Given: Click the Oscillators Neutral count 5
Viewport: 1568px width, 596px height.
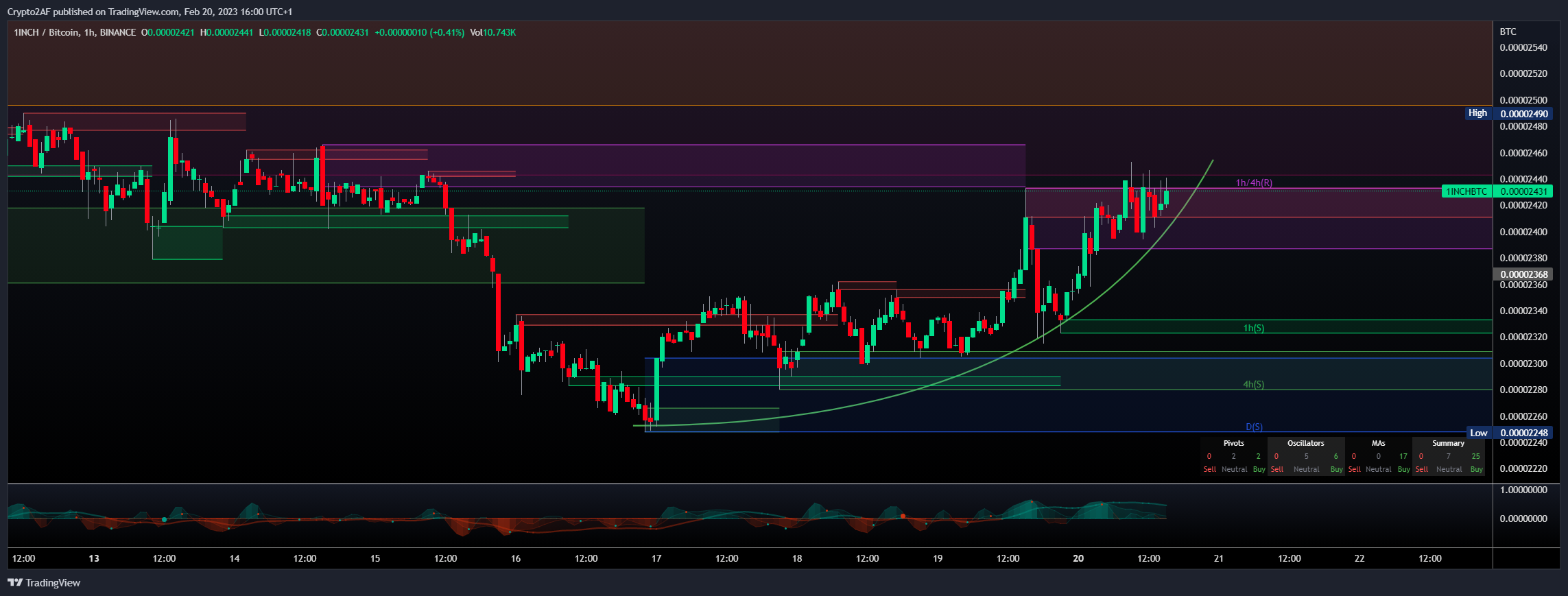Looking at the screenshot, I should [1307, 456].
